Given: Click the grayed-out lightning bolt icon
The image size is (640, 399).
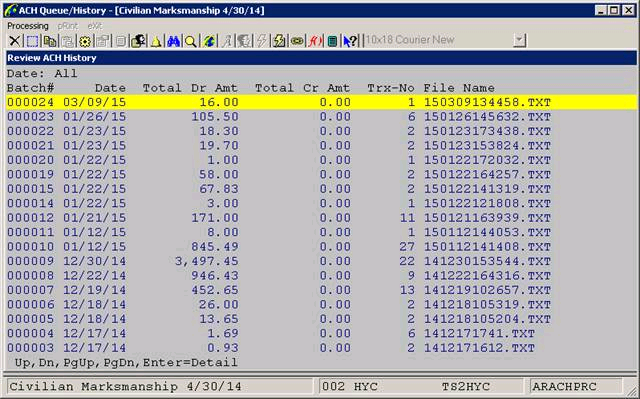Looking at the screenshot, I should point(262,41).
